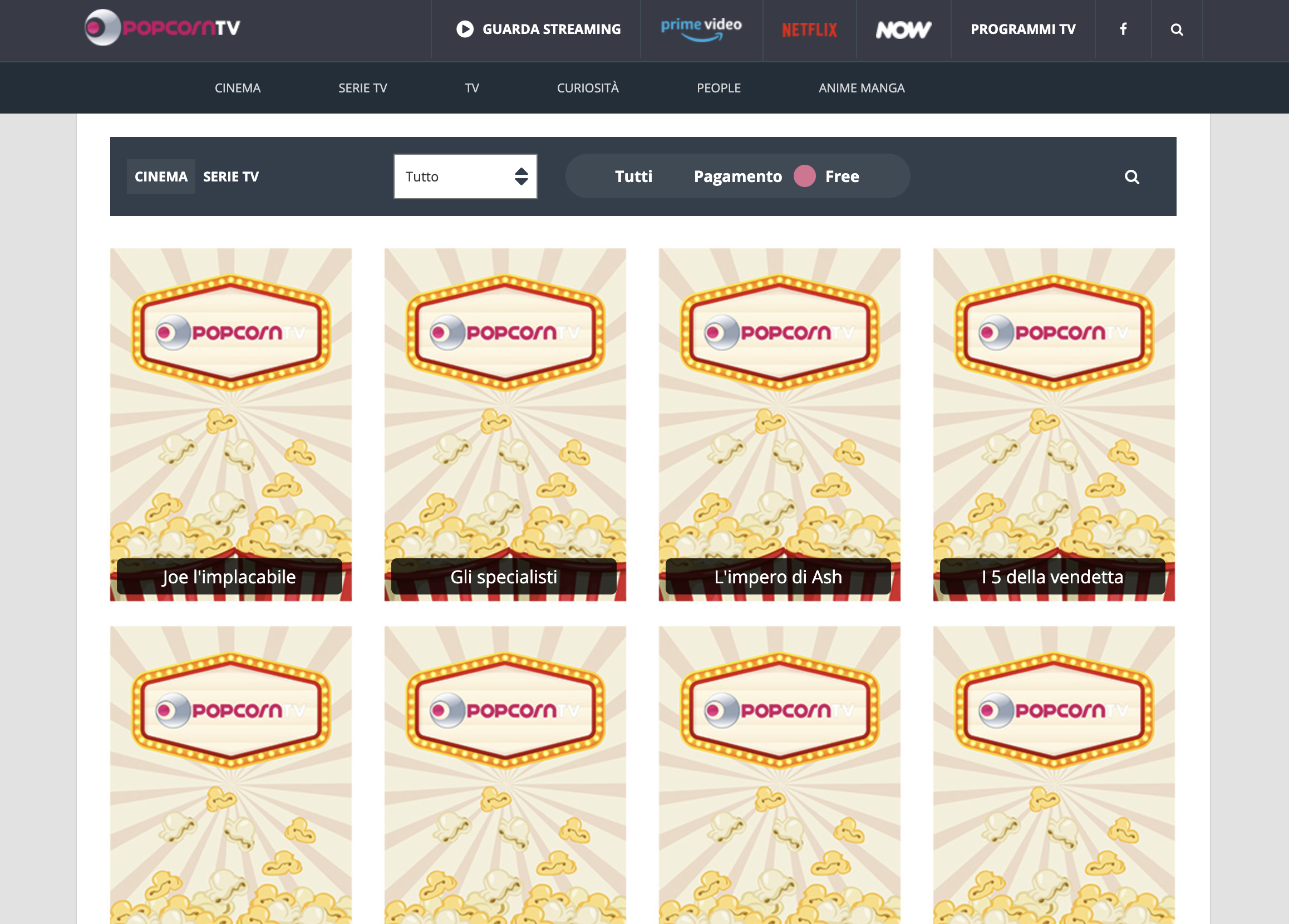Open the Facebook icon in header

click(1123, 29)
